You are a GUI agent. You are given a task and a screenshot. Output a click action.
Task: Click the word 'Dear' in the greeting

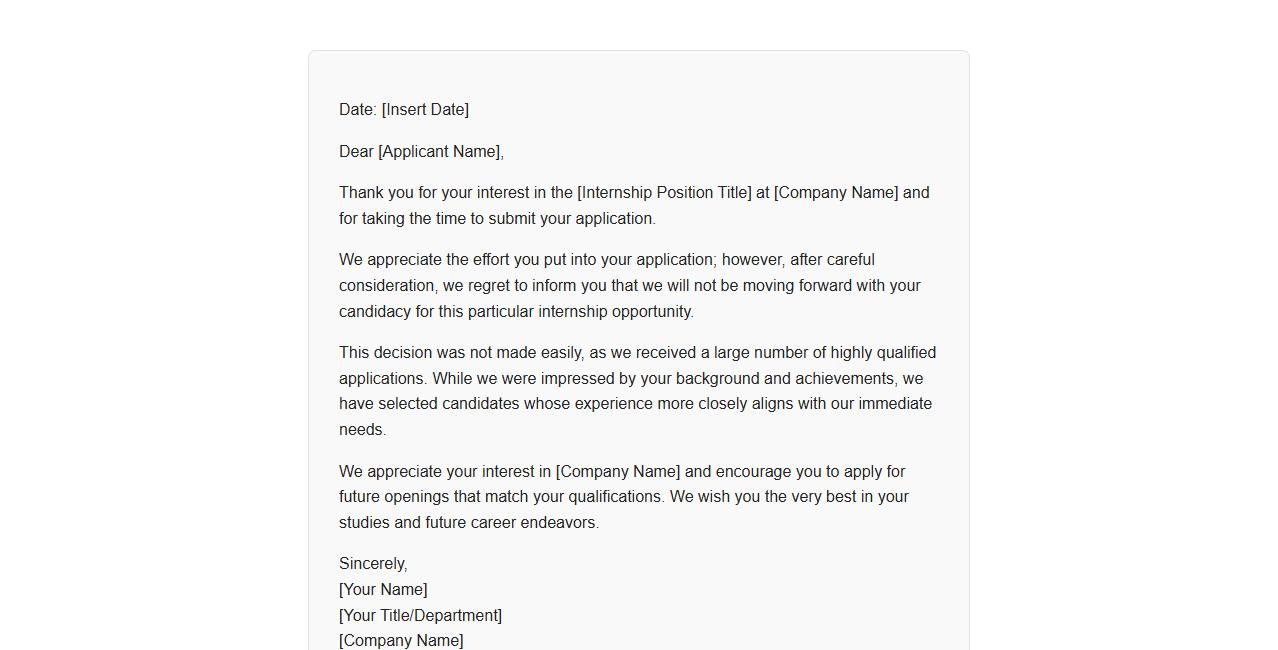(x=356, y=152)
